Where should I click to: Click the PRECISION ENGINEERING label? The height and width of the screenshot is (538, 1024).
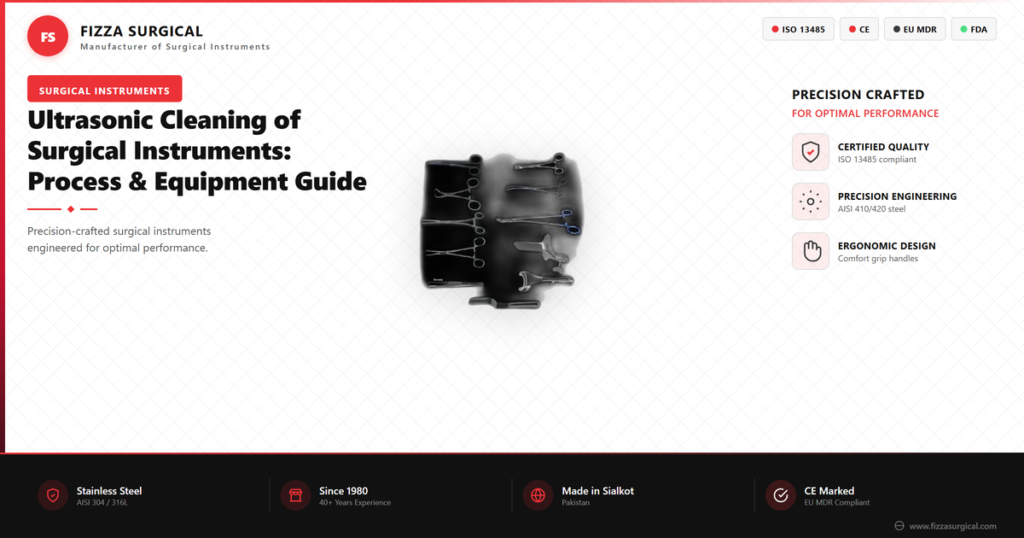coord(897,197)
